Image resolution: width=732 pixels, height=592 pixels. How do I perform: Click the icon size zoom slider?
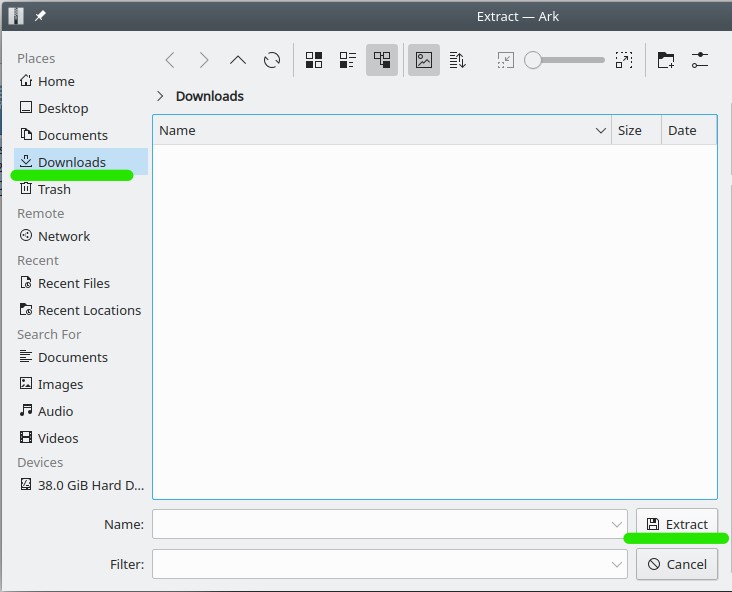pos(566,60)
